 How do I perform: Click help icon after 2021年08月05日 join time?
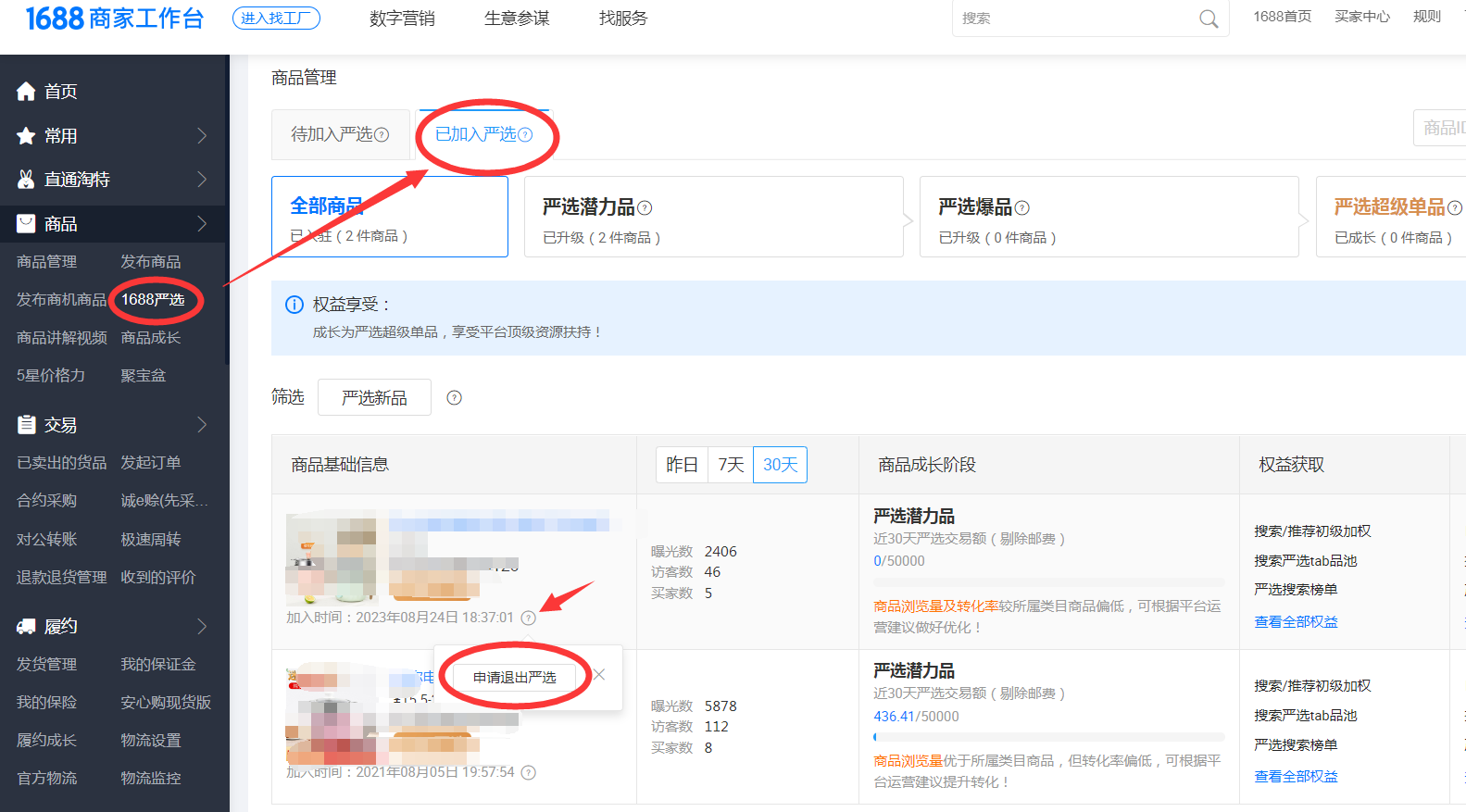[x=528, y=773]
